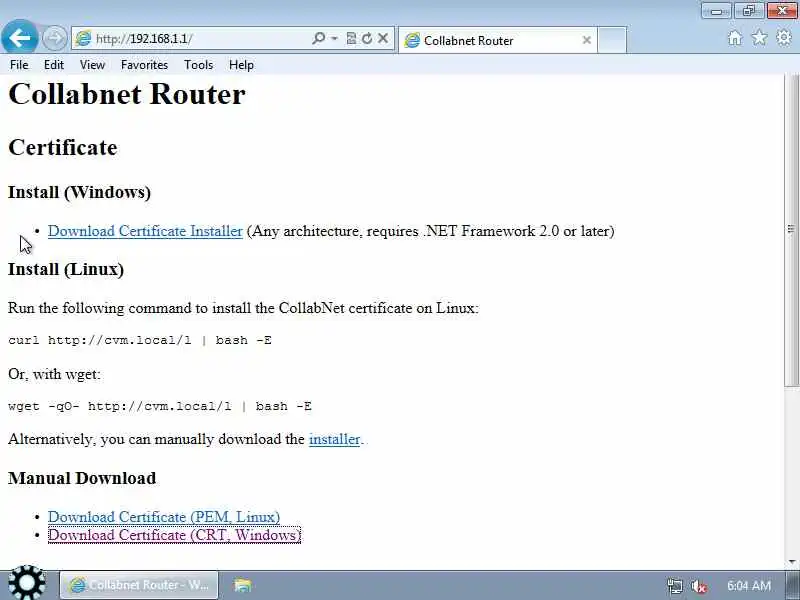Click the Stop loading X in address bar

tap(383, 38)
